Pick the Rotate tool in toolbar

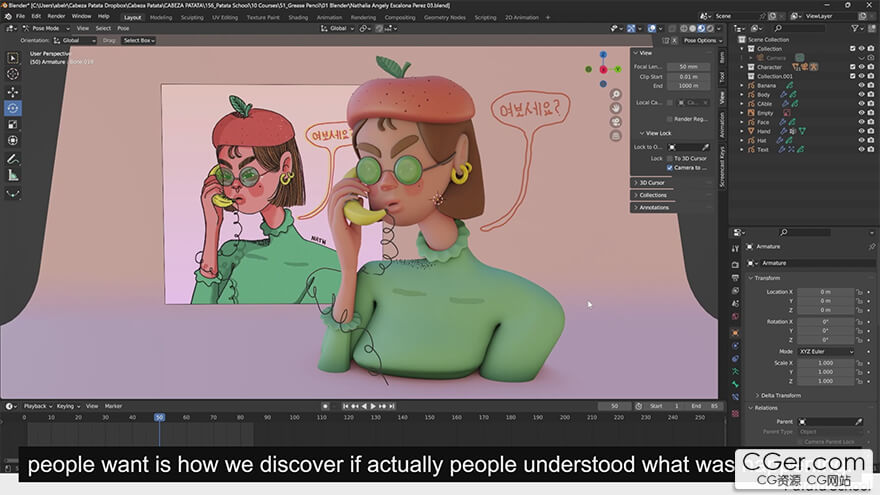click(12, 108)
